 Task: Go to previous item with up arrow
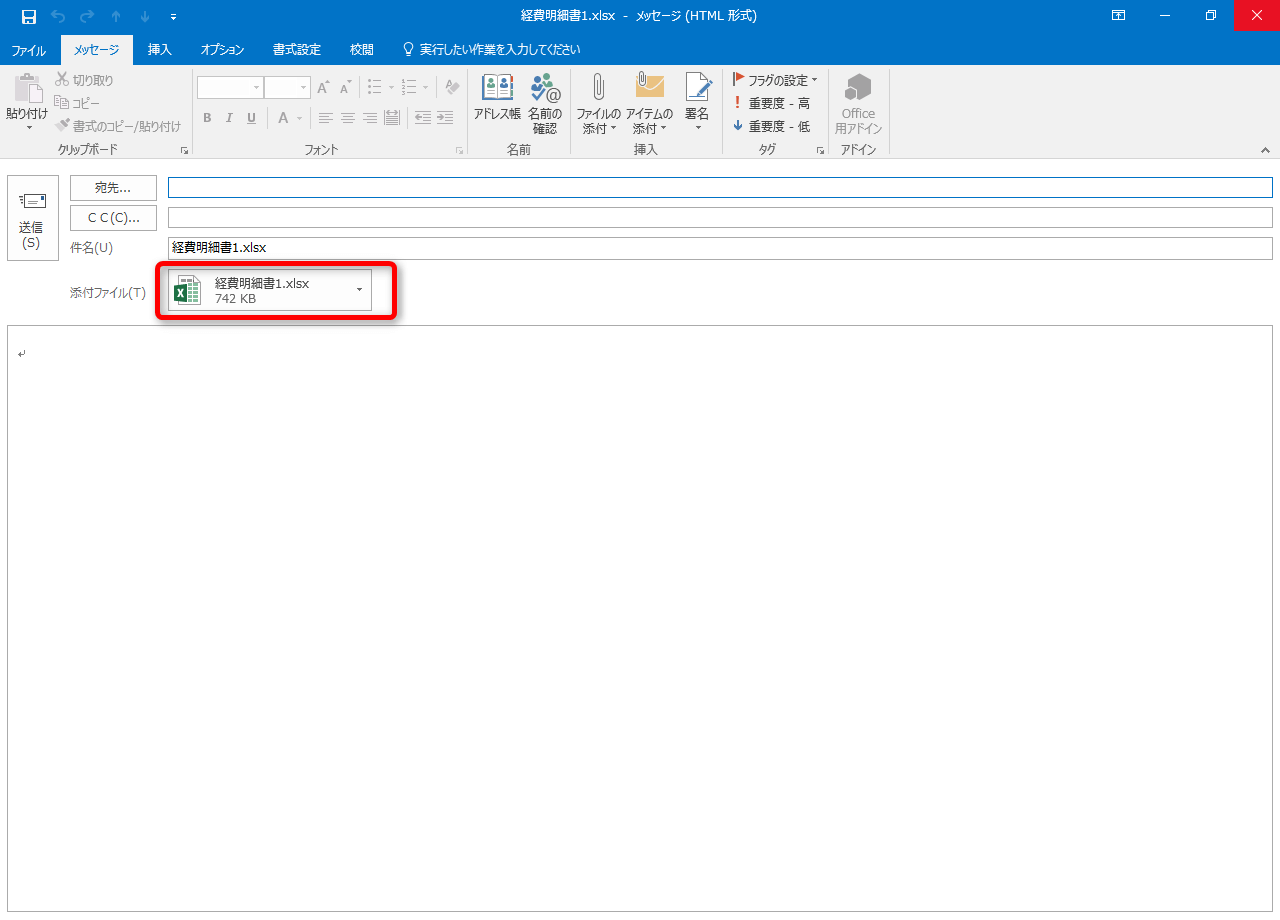point(116,16)
